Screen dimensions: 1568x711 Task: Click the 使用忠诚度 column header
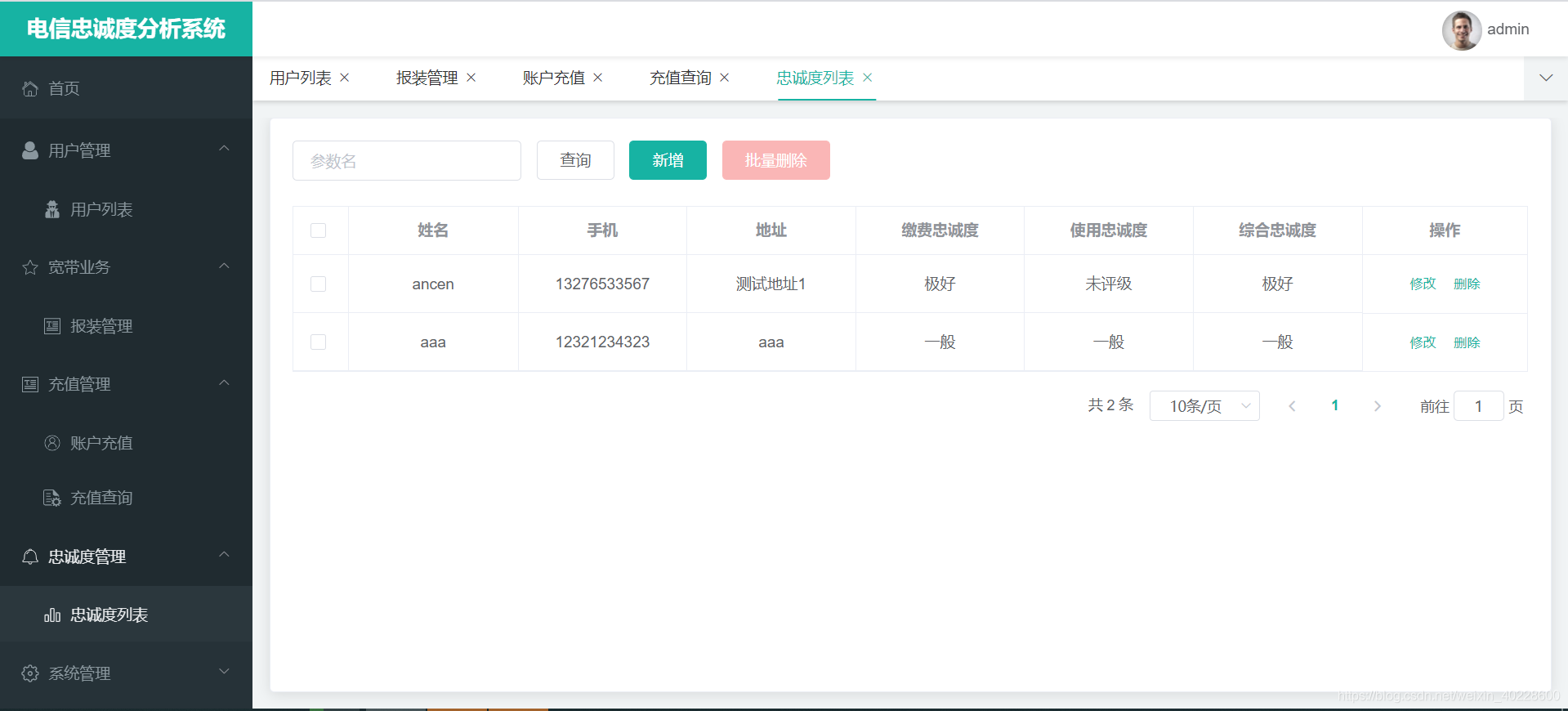coord(1108,230)
